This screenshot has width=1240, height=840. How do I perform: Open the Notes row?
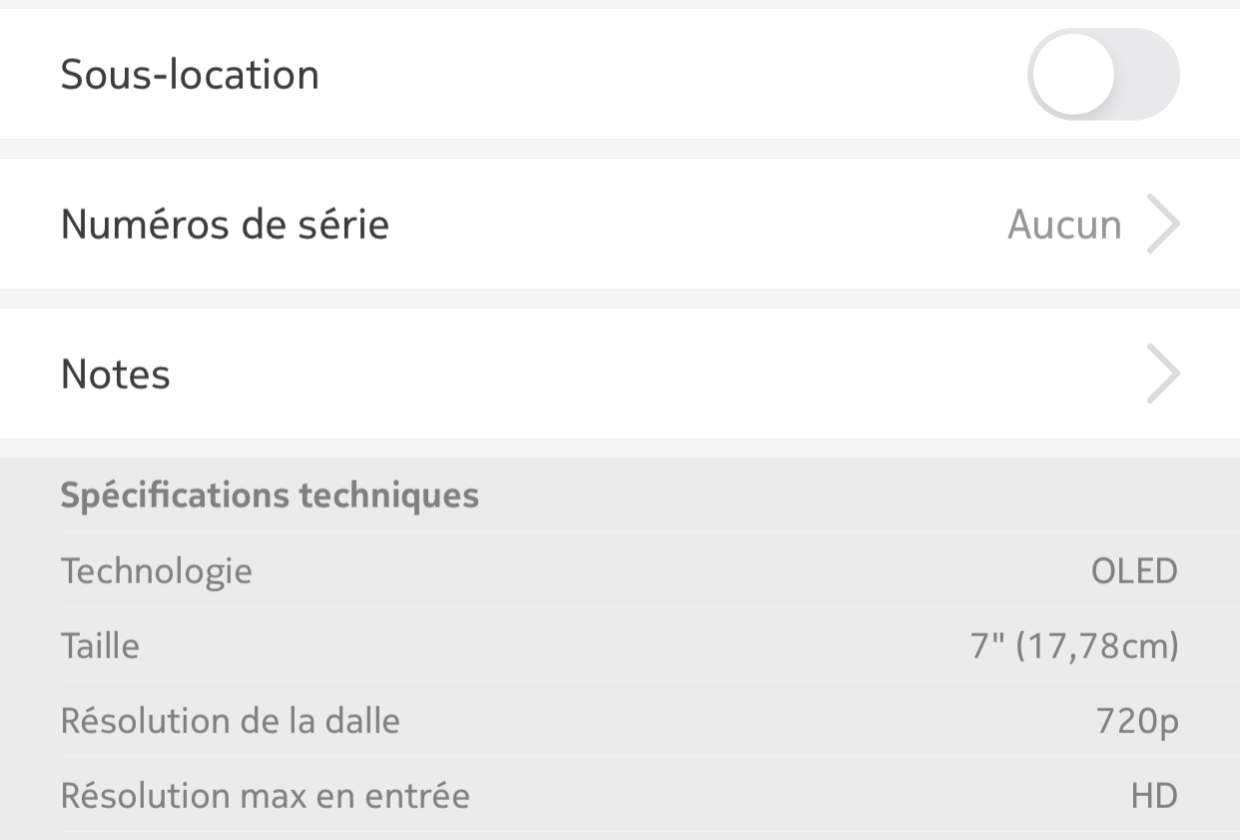[x=620, y=374]
